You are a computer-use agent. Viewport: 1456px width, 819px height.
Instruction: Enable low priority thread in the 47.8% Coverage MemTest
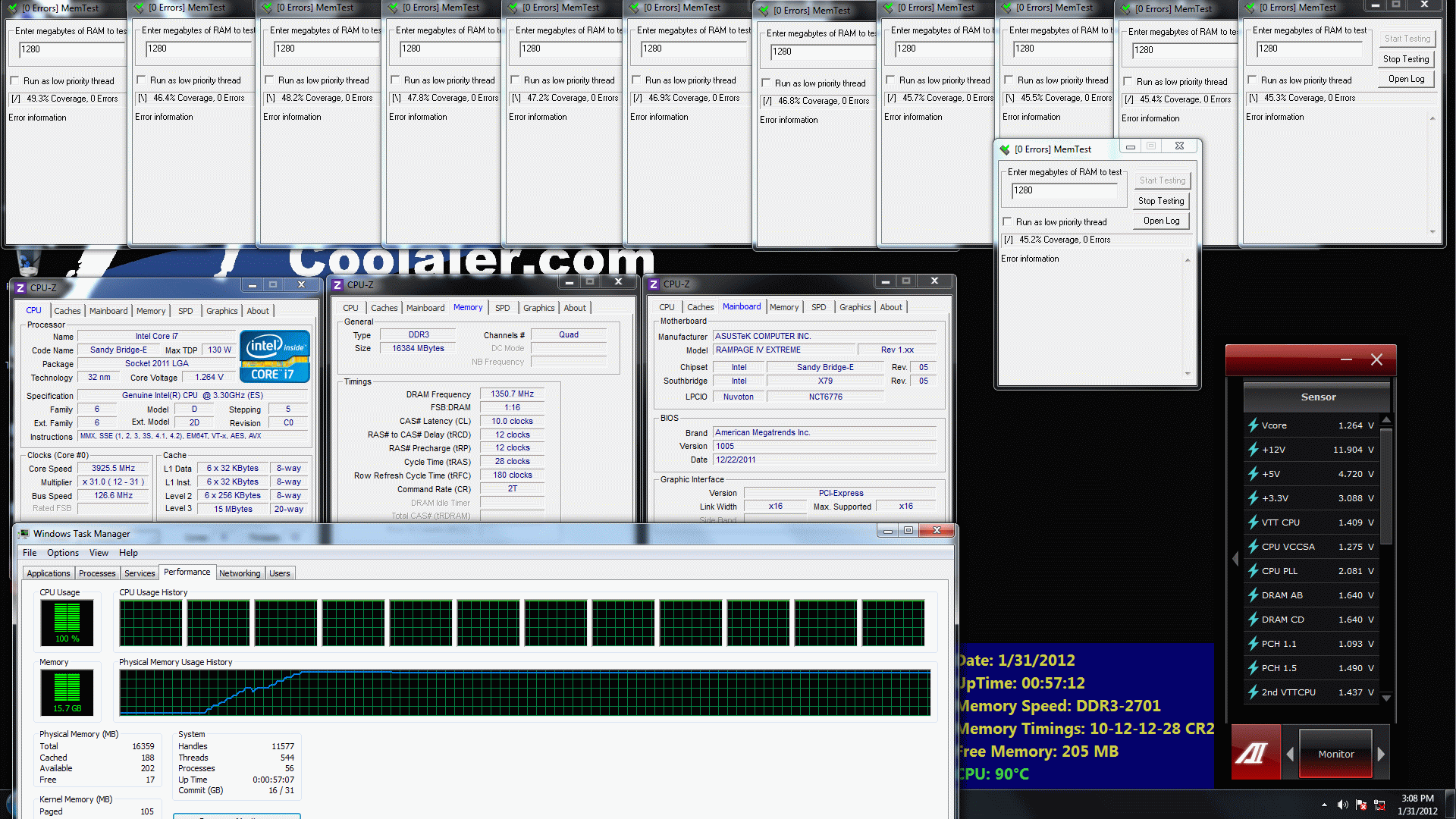[395, 80]
